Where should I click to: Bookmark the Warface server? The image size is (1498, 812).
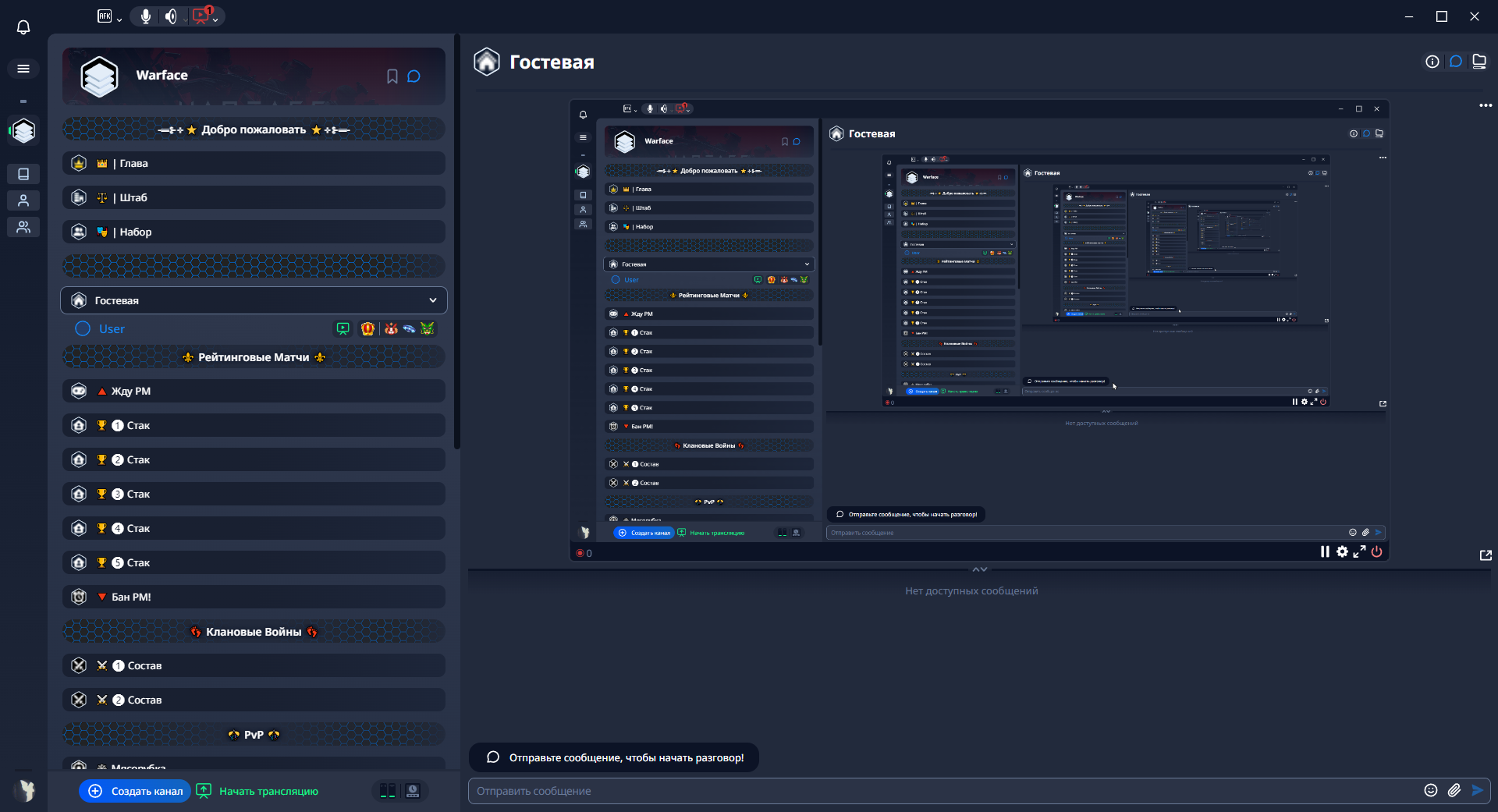click(392, 76)
